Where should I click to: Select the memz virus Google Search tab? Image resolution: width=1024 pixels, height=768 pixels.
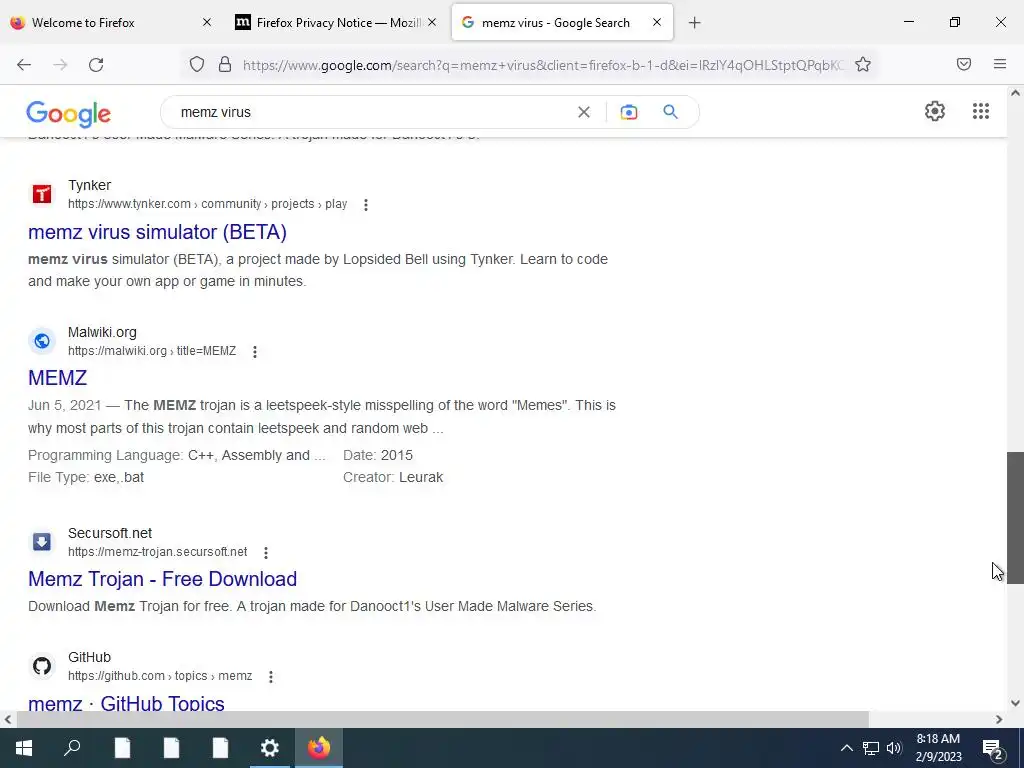tap(562, 23)
